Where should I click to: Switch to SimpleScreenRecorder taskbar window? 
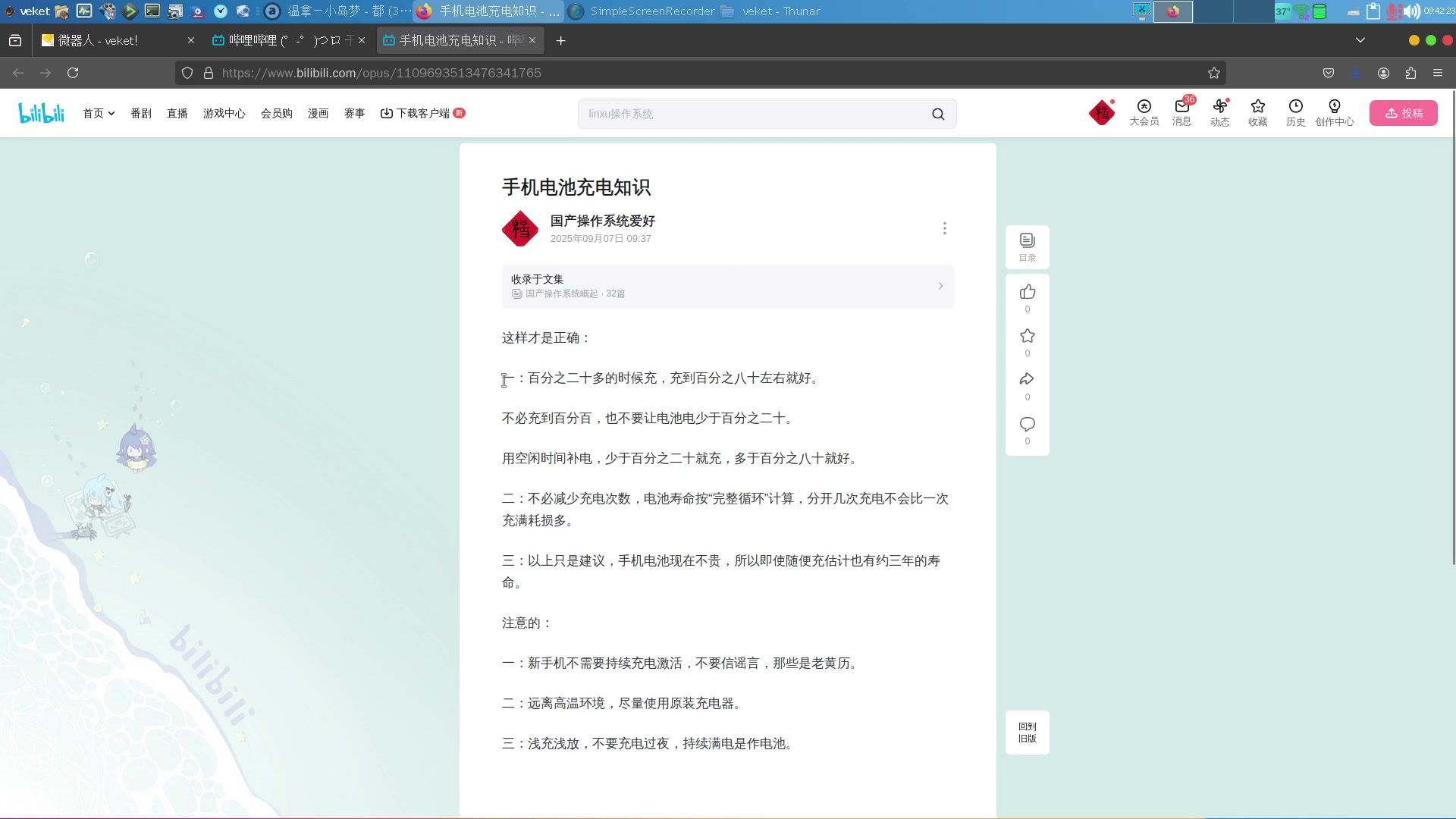(641, 11)
